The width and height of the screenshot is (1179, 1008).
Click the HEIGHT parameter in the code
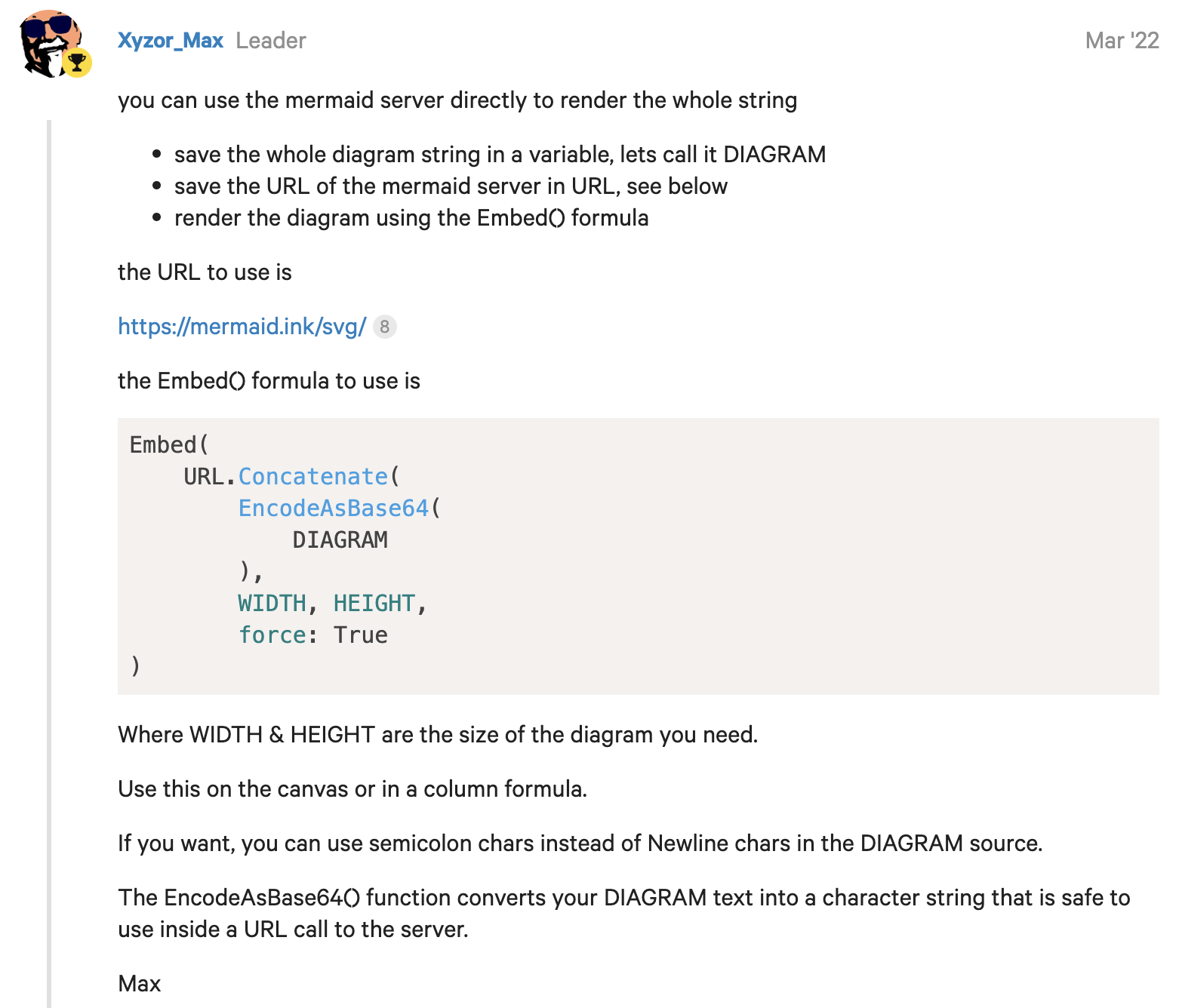374,604
